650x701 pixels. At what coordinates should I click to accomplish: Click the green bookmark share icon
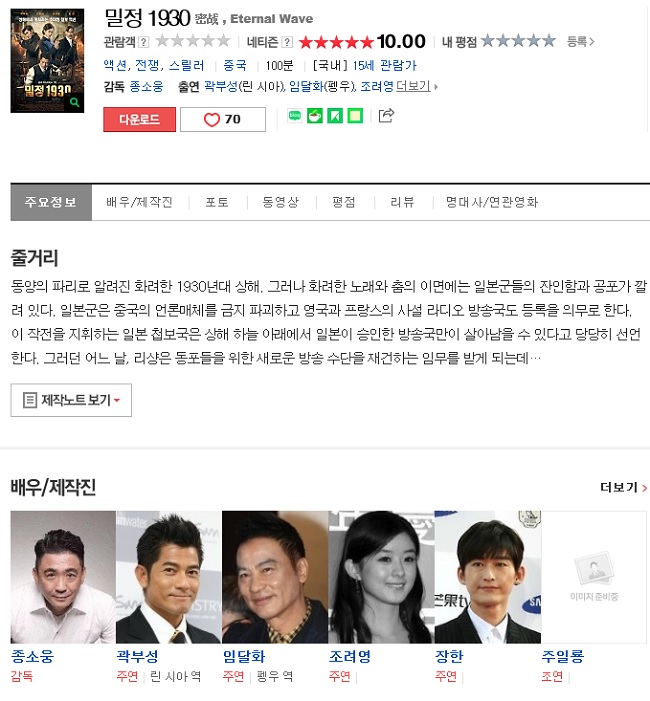pyautogui.click(x=335, y=116)
